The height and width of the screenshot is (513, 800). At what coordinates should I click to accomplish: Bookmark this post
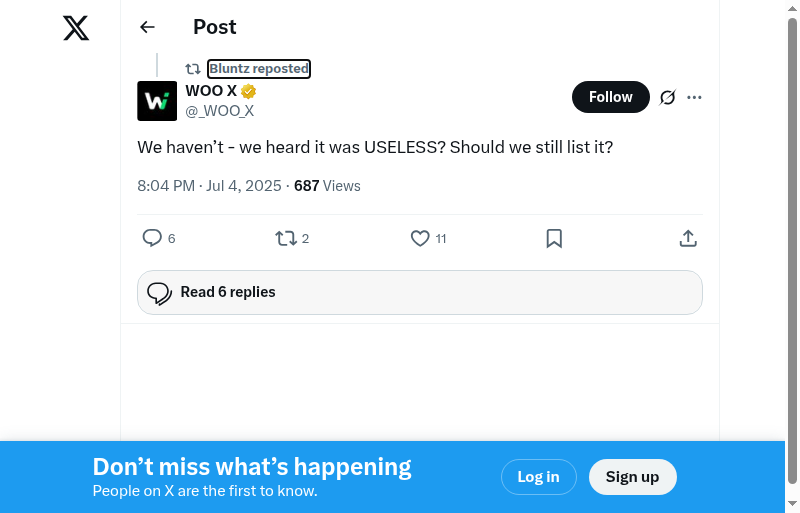tap(554, 238)
